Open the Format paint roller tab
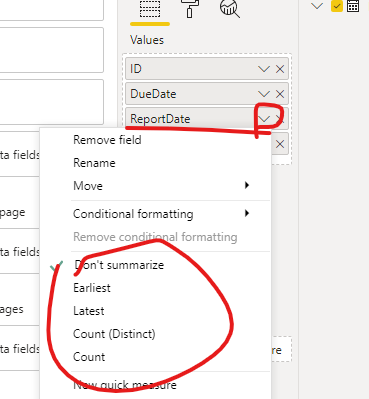Viewport: 369px width, 399px height. coord(190,8)
